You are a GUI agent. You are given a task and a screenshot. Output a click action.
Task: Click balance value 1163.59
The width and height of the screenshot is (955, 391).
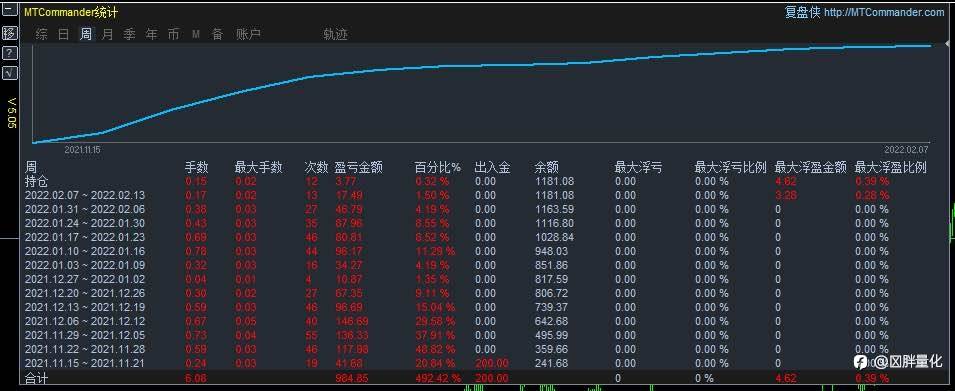(x=554, y=210)
